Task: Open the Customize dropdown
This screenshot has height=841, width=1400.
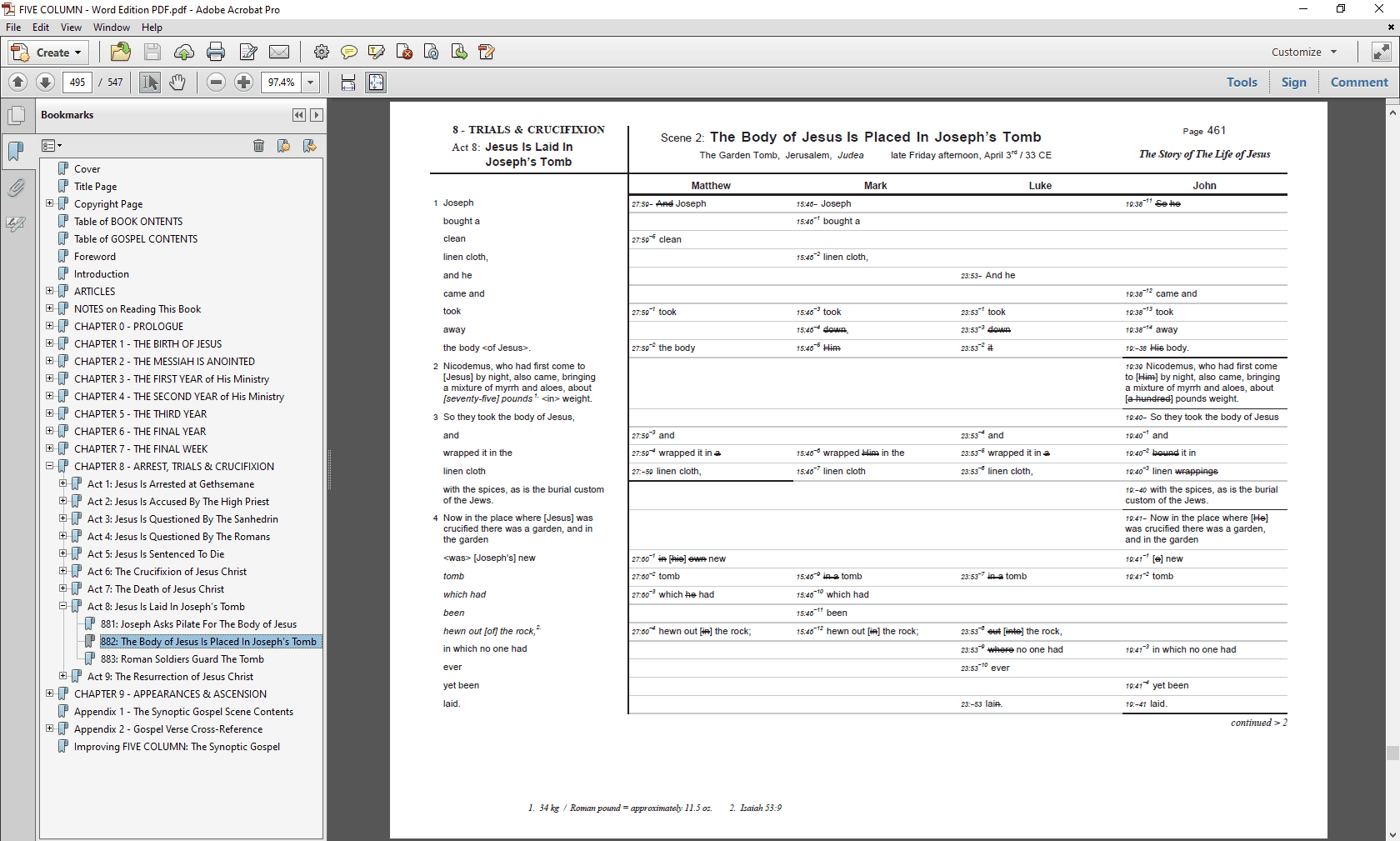Action: (1304, 52)
